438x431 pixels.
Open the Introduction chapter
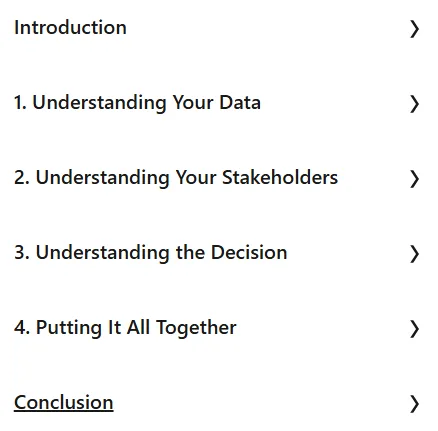(70, 27)
